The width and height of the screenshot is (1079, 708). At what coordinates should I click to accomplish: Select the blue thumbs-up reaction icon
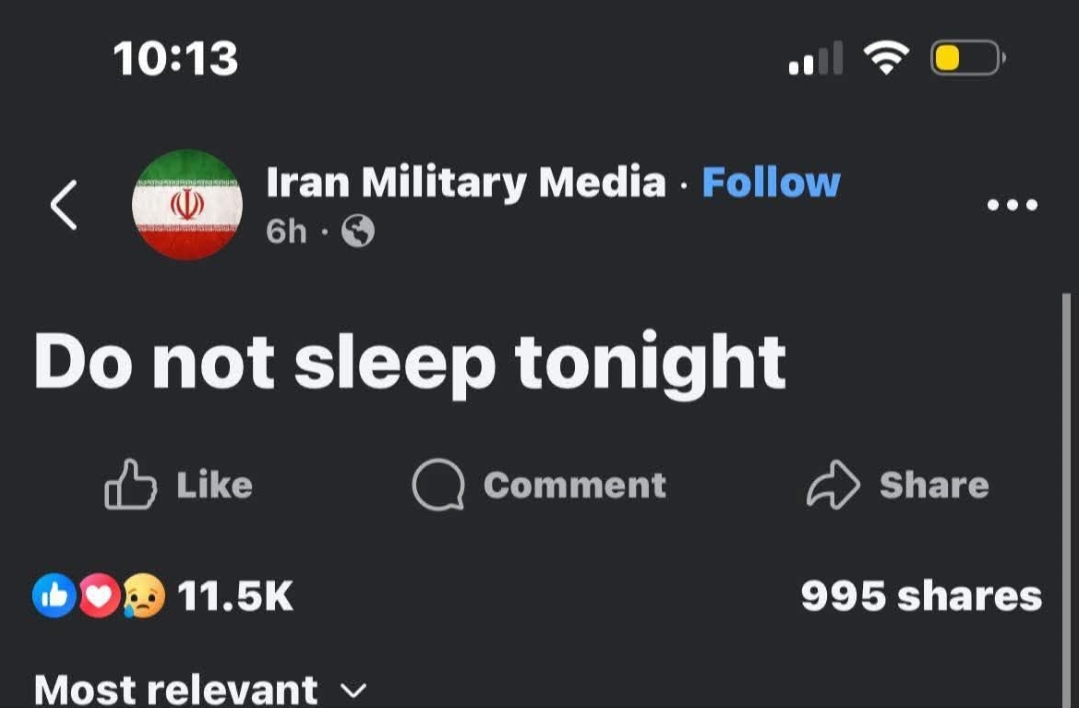tap(54, 596)
